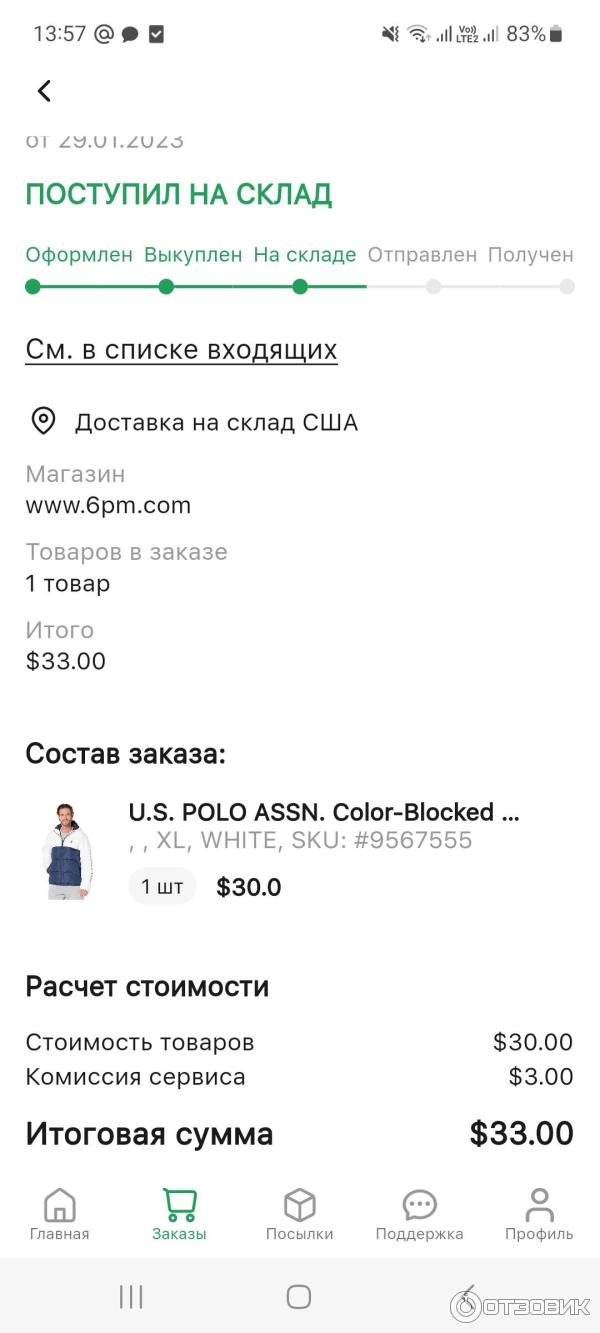Tap the back arrow icon
This screenshot has width=600, height=1333.
(44, 91)
